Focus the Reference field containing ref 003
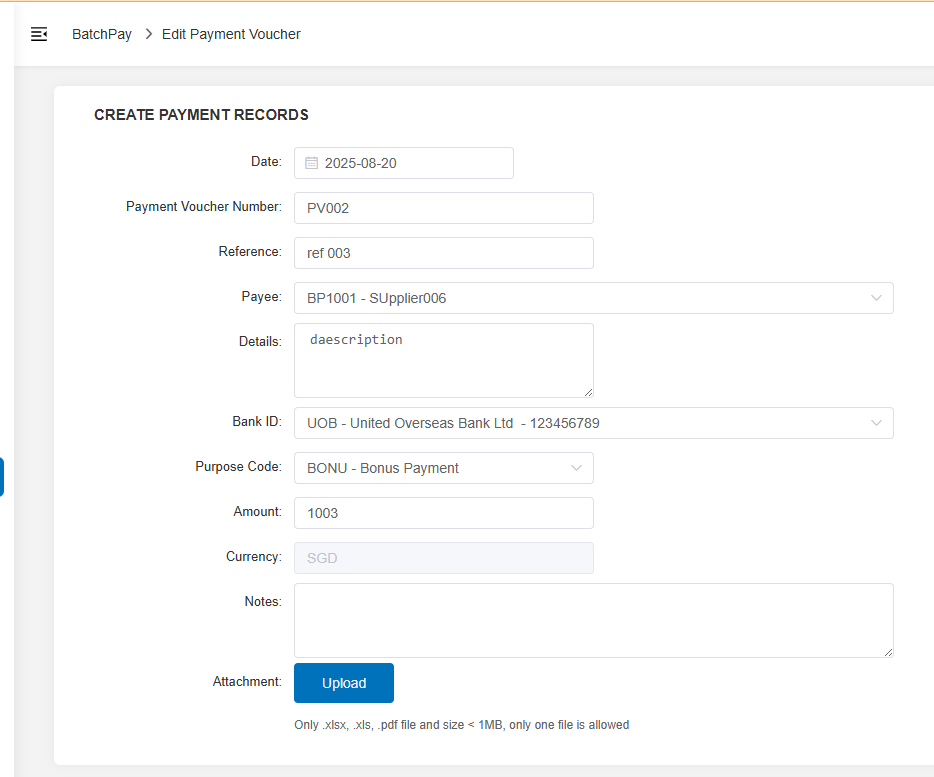The width and height of the screenshot is (934, 777). 443,253
